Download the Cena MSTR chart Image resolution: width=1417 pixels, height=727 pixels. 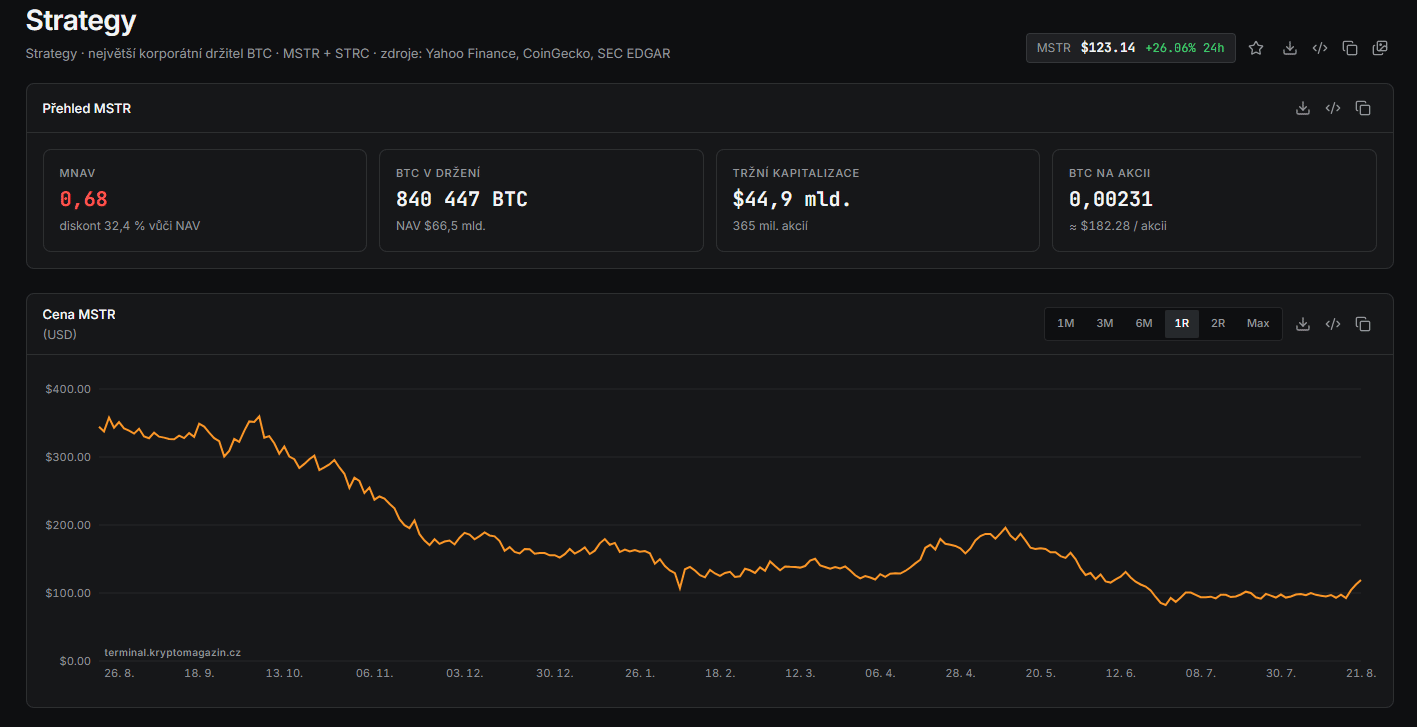point(1303,324)
